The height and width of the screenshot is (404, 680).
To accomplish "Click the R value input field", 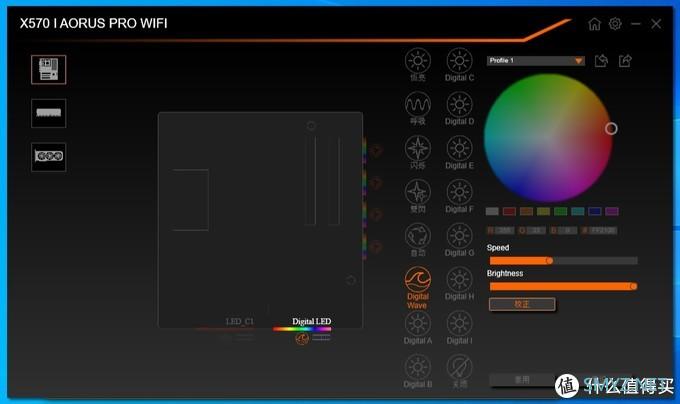I will tap(504, 230).
